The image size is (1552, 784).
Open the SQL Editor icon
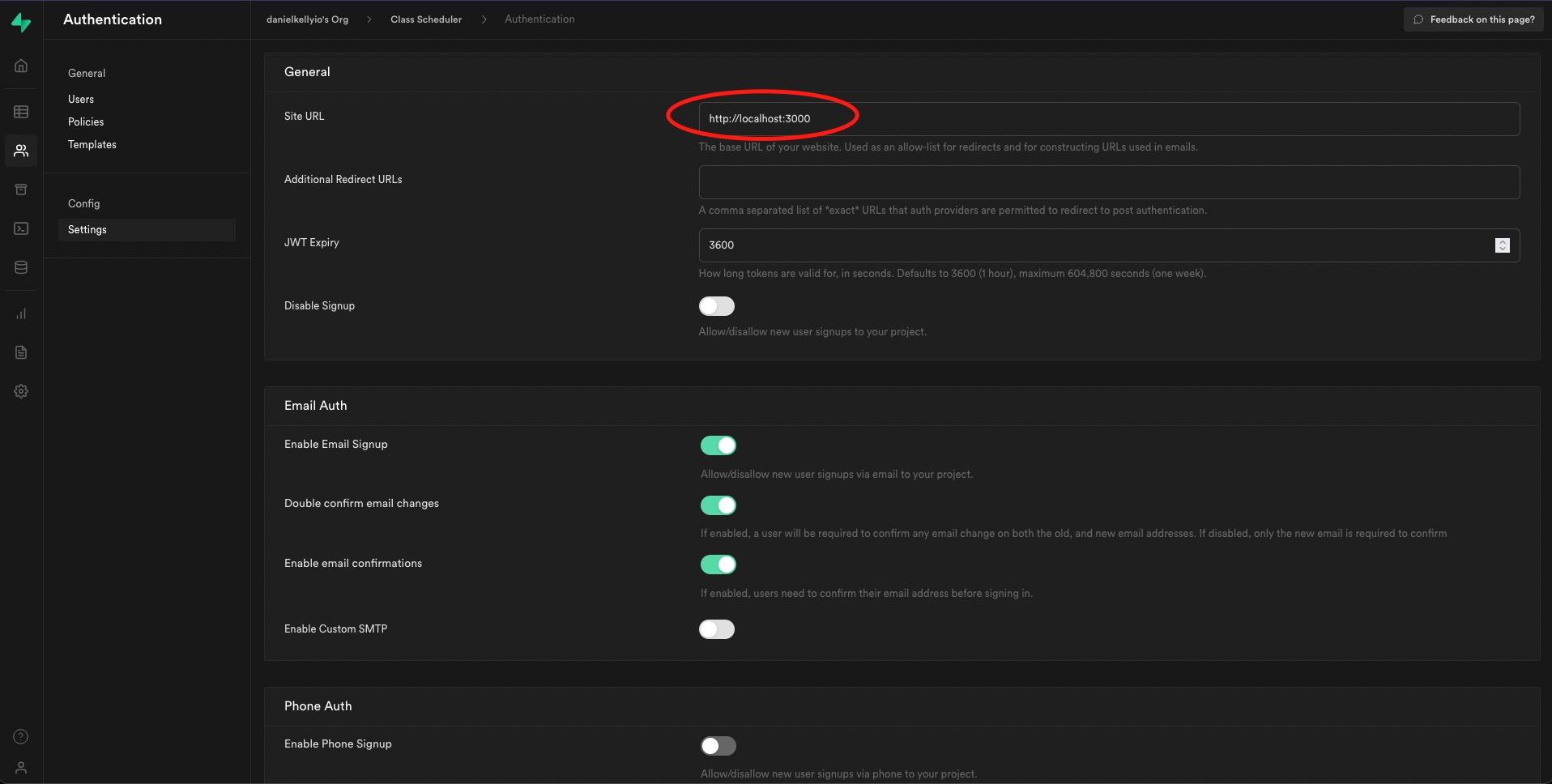coord(21,228)
